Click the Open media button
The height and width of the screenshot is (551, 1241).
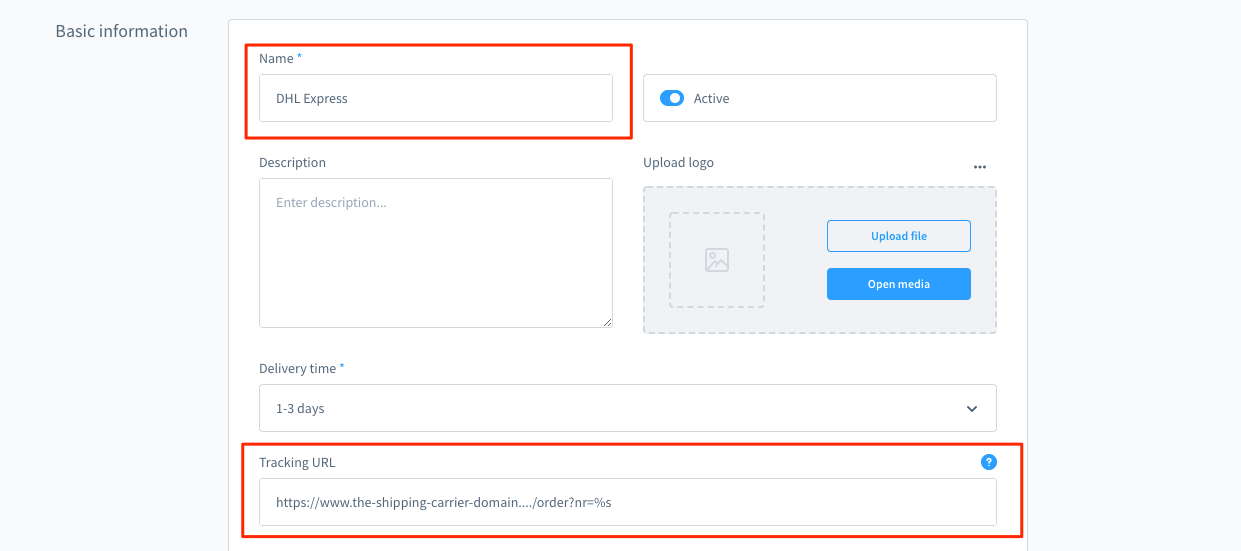click(x=899, y=284)
